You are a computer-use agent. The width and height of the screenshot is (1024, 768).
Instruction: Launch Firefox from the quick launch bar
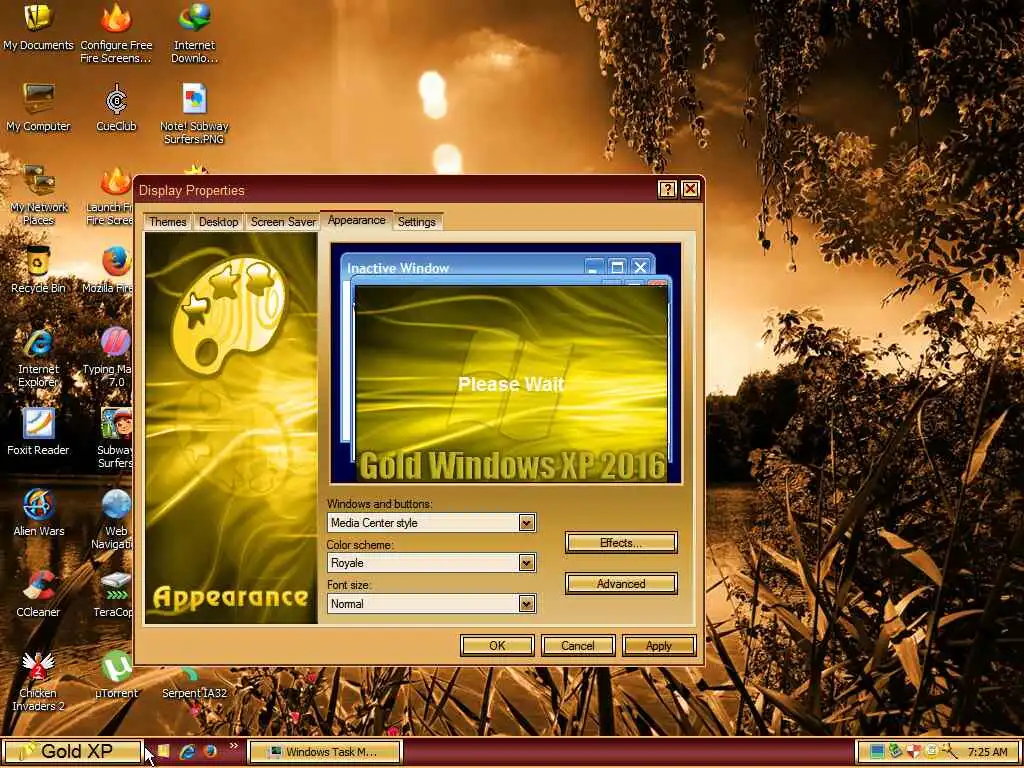coord(210,751)
